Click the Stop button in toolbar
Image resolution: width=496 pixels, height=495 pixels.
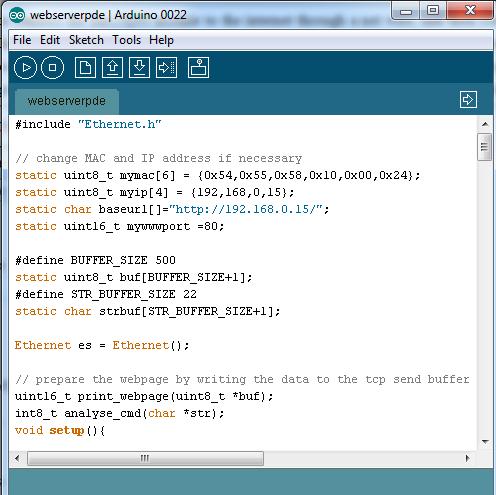click(x=52, y=68)
